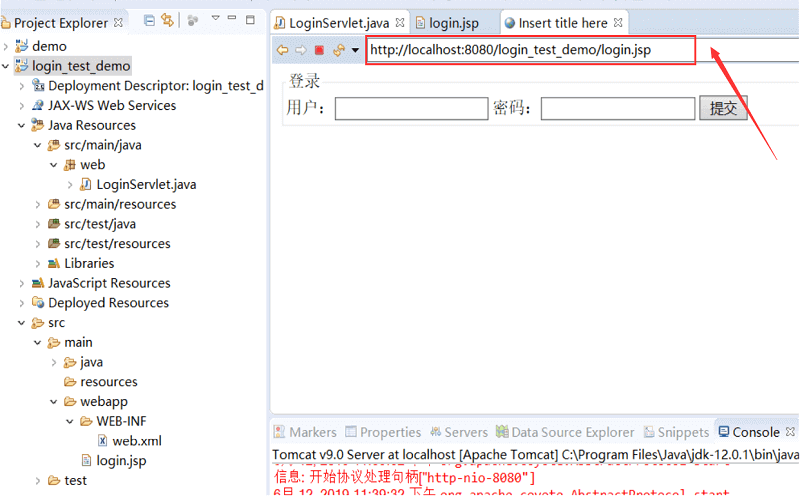Expand the demo project node
Viewport: 800px width, 500px height.
click(x=6, y=46)
